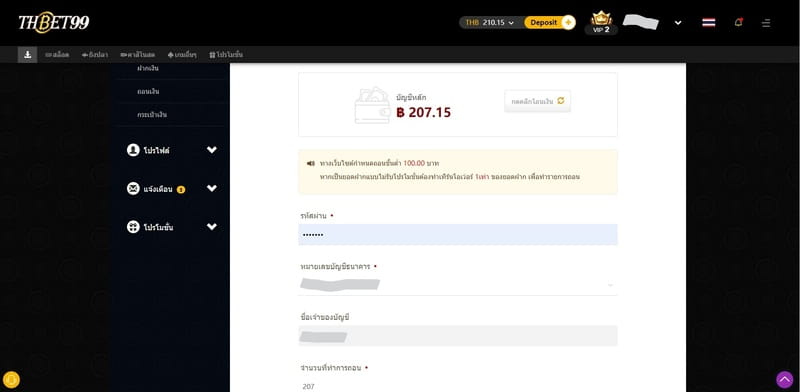Open the hamburger menu icon
Screen dimensions: 800x392
point(766,23)
